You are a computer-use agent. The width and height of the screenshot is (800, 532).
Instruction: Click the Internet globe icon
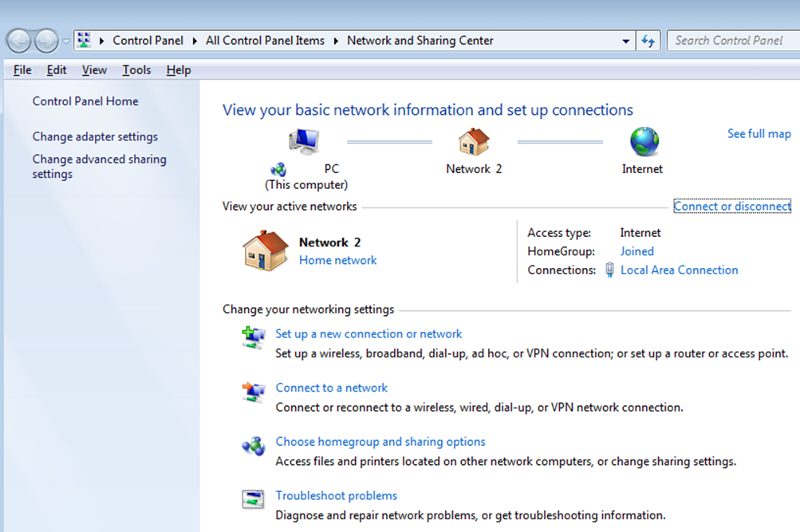tap(644, 141)
